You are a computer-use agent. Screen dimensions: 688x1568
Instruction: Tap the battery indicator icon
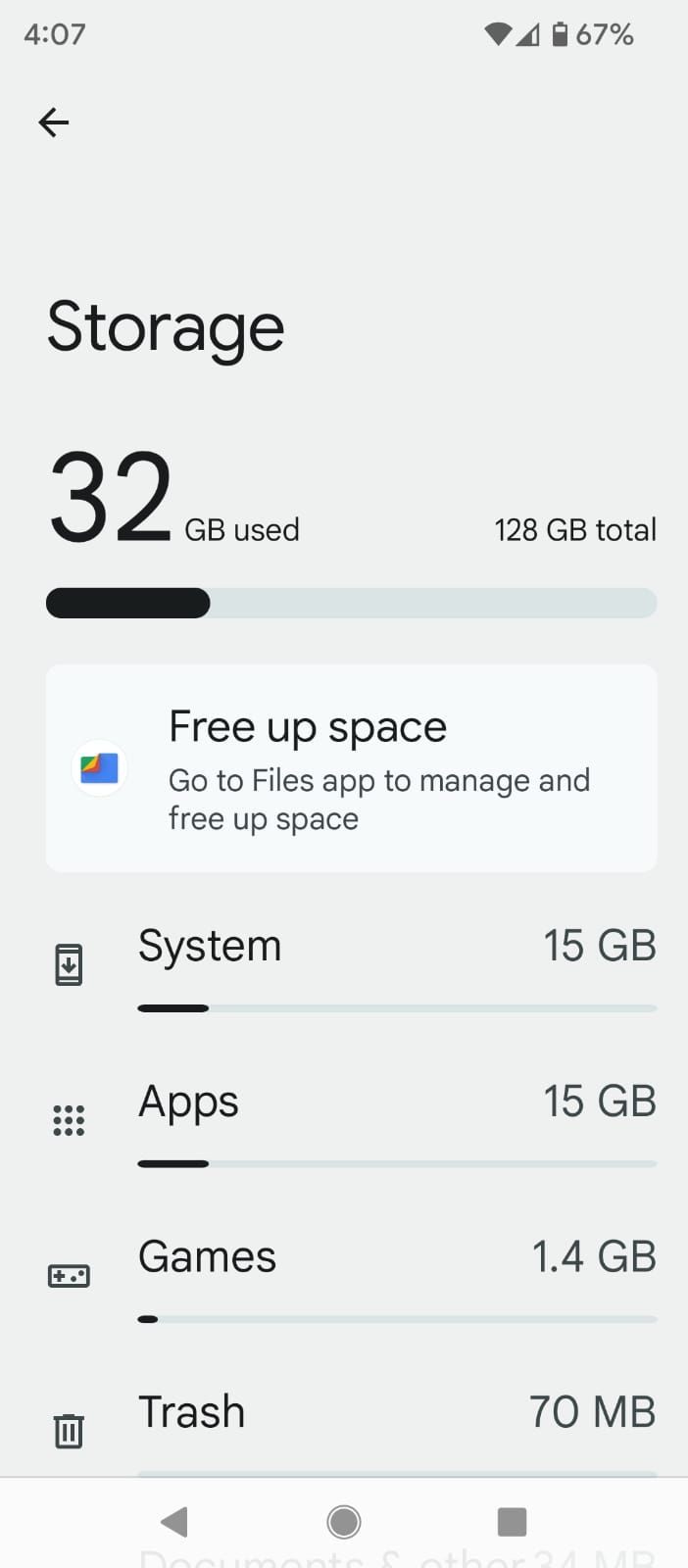pyautogui.click(x=560, y=33)
